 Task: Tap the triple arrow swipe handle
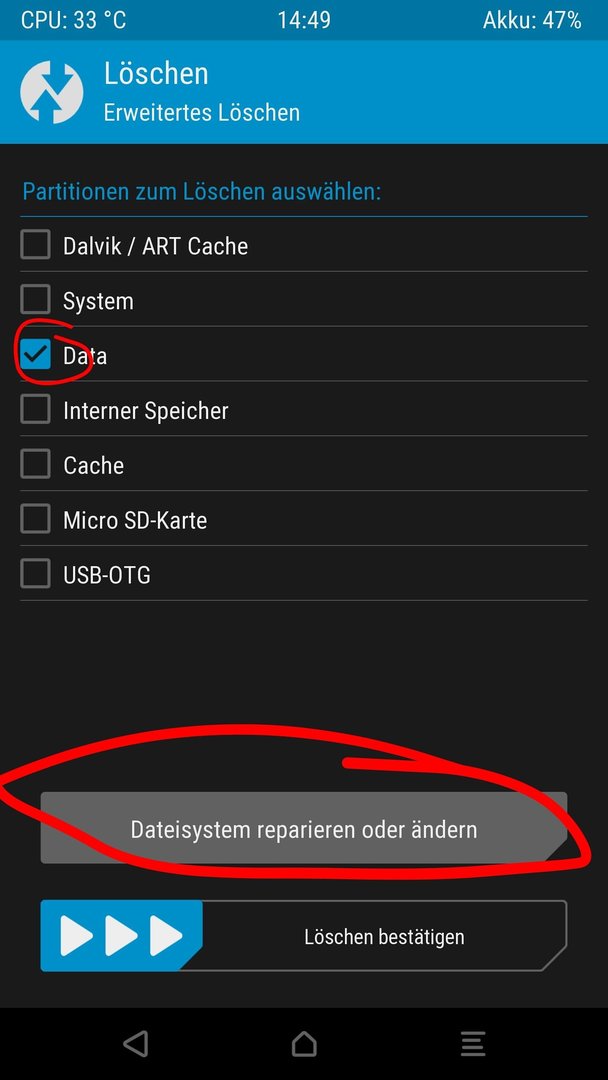click(122, 936)
